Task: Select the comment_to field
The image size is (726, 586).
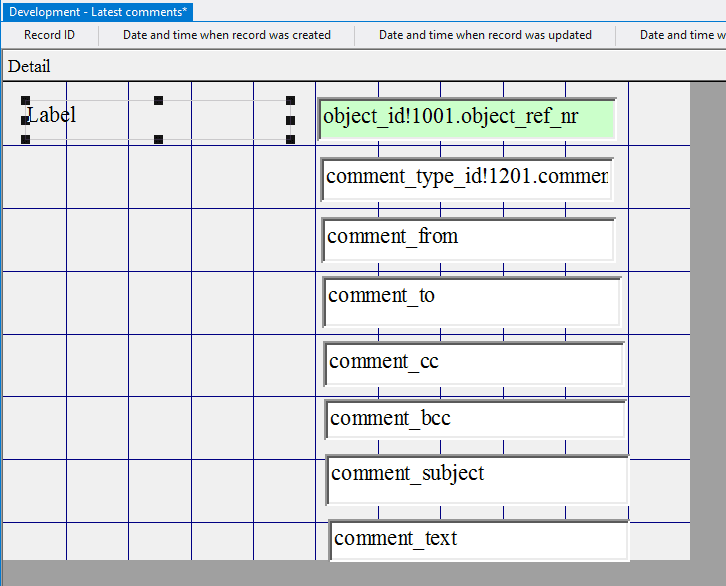Action: (472, 300)
